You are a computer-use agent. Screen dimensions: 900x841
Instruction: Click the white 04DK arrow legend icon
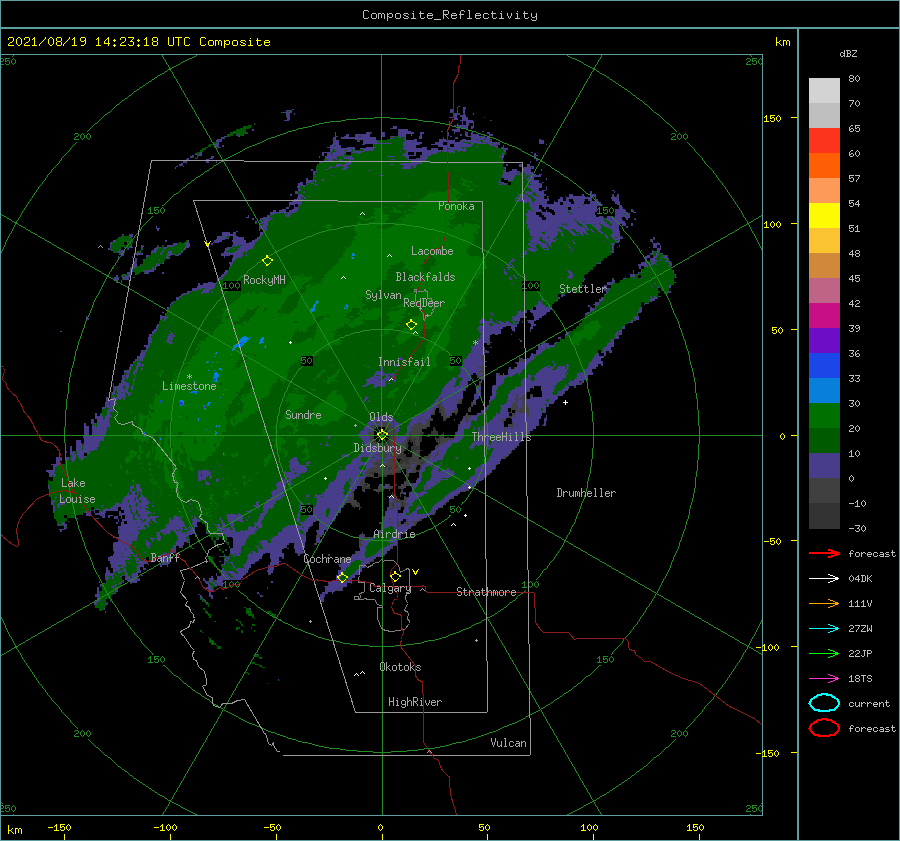824,578
